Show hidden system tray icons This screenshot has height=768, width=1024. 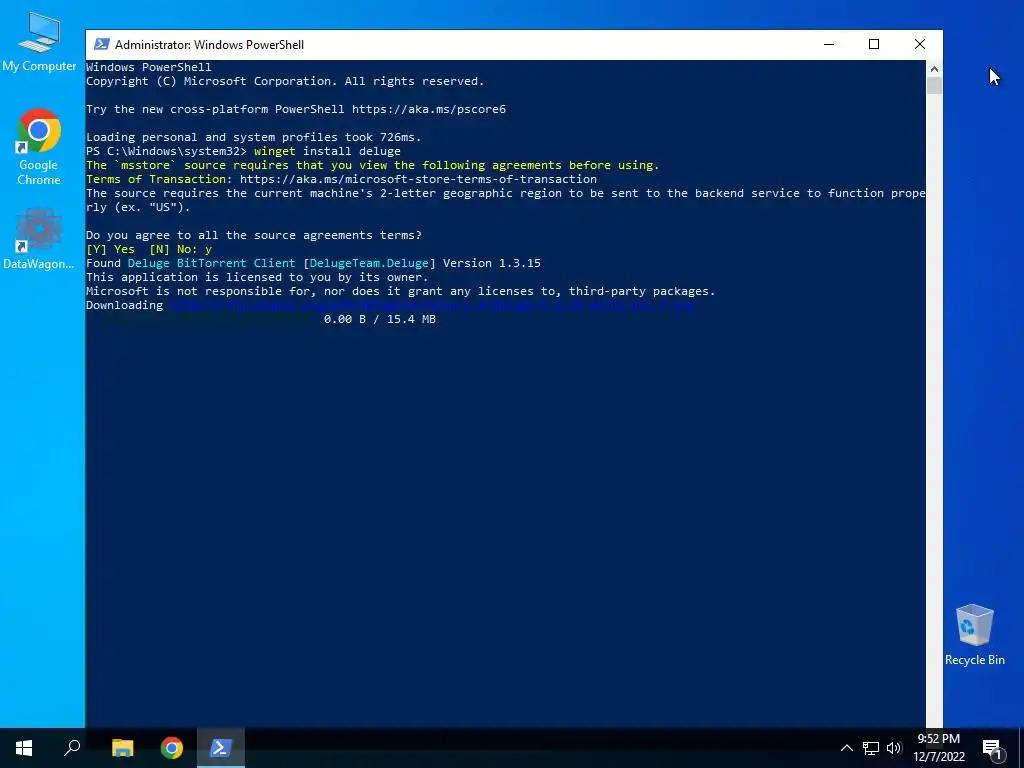(x=846, y=748)
